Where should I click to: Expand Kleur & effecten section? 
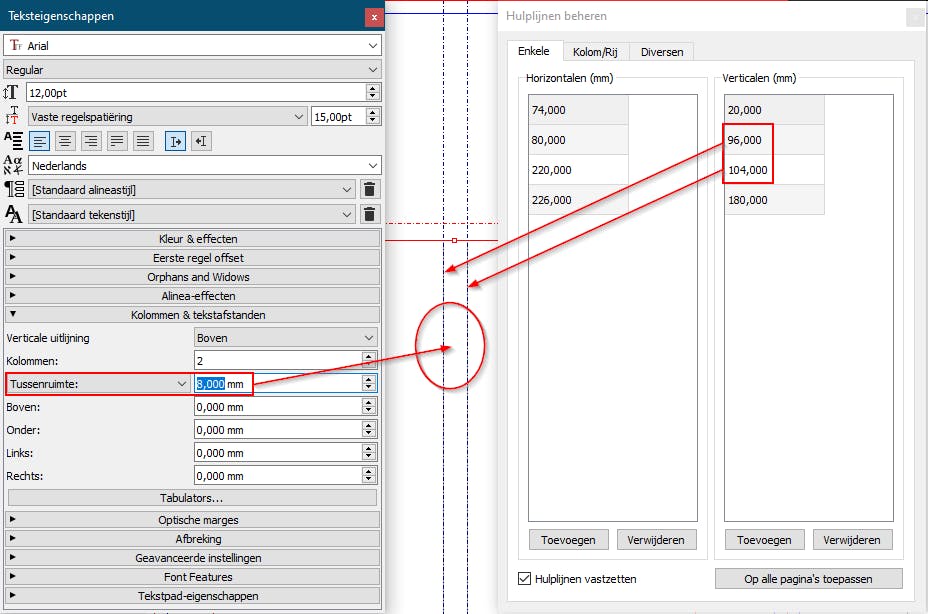[x=192, y=239]
